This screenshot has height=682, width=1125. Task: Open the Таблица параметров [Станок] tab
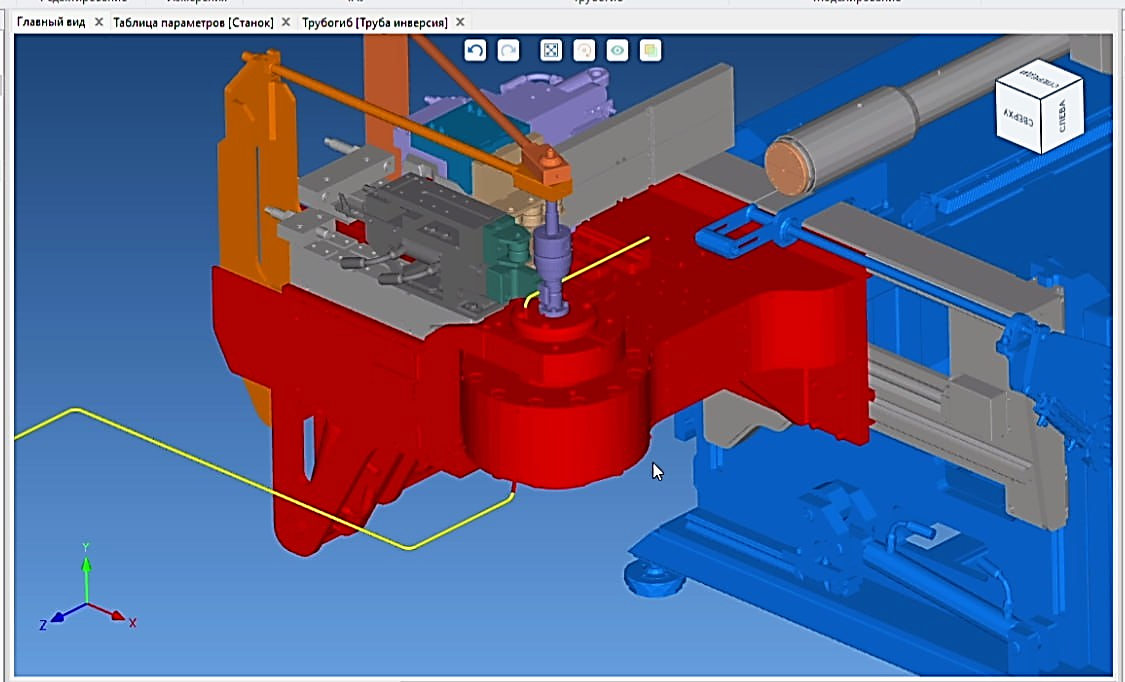pos(193,22)
